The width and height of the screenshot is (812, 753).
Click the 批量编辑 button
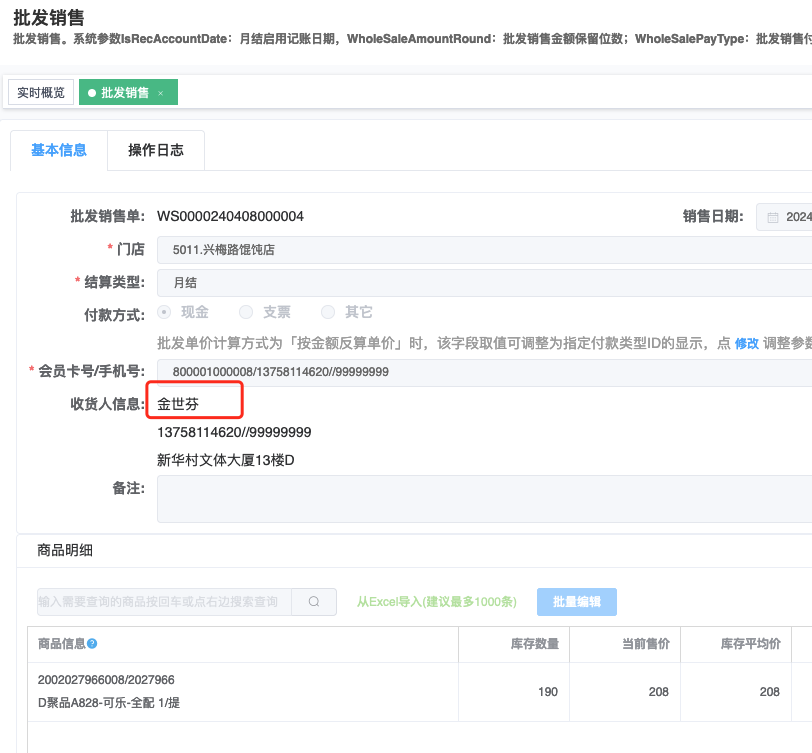(576, 602)
